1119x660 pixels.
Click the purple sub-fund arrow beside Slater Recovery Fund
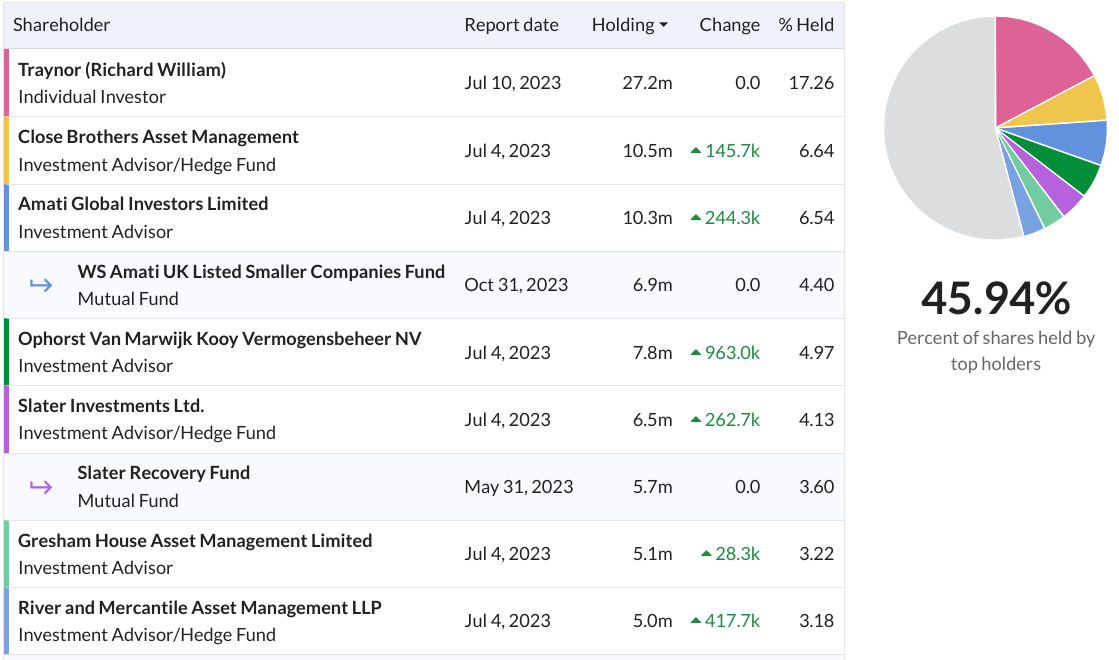click(x=41, y=487)
